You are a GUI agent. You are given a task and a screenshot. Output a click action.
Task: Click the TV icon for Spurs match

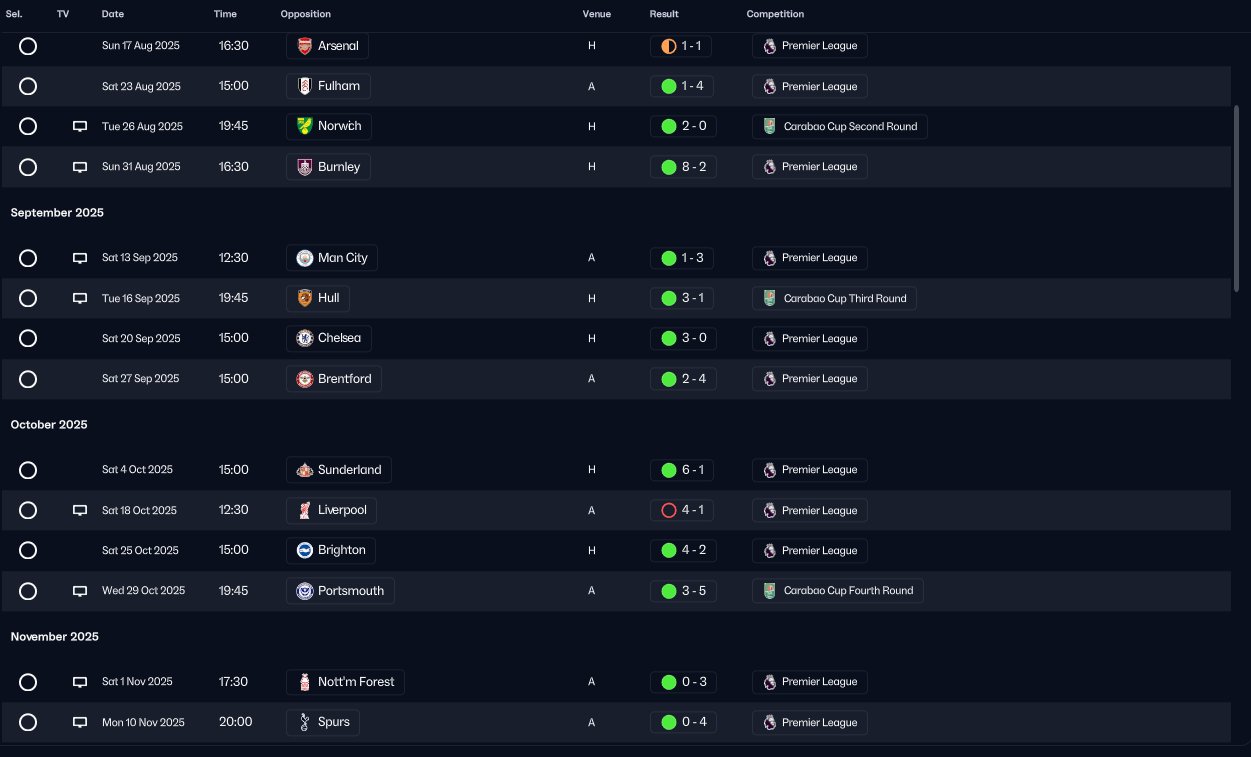tap(80, 722)
